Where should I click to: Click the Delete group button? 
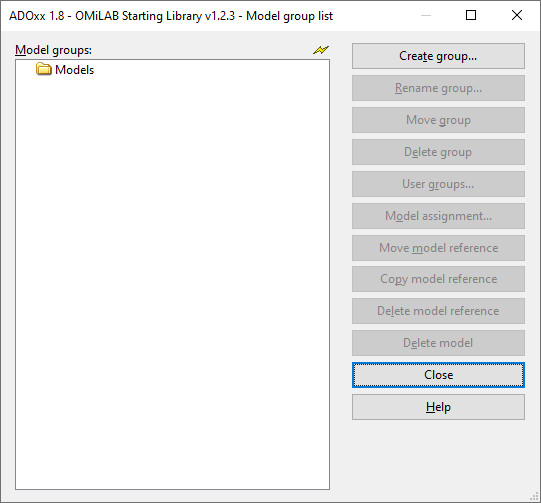click(438, 152)
